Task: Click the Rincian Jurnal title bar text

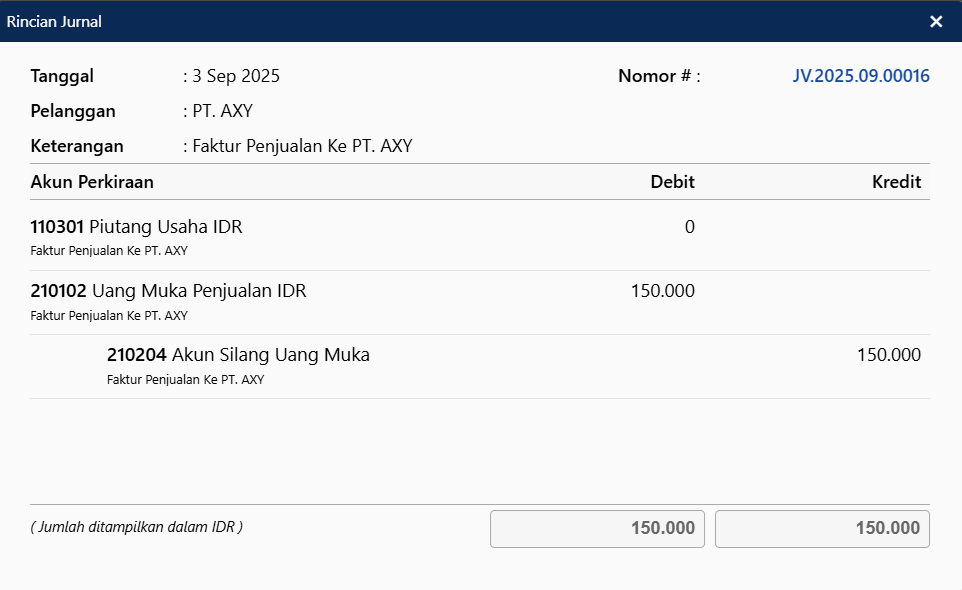Action: click(54, 22)
